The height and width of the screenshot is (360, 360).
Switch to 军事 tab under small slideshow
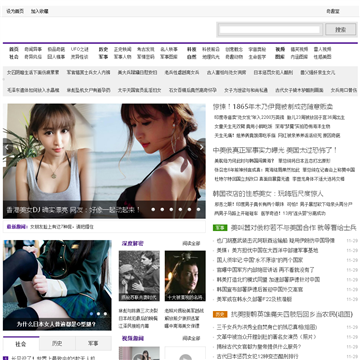93,343
